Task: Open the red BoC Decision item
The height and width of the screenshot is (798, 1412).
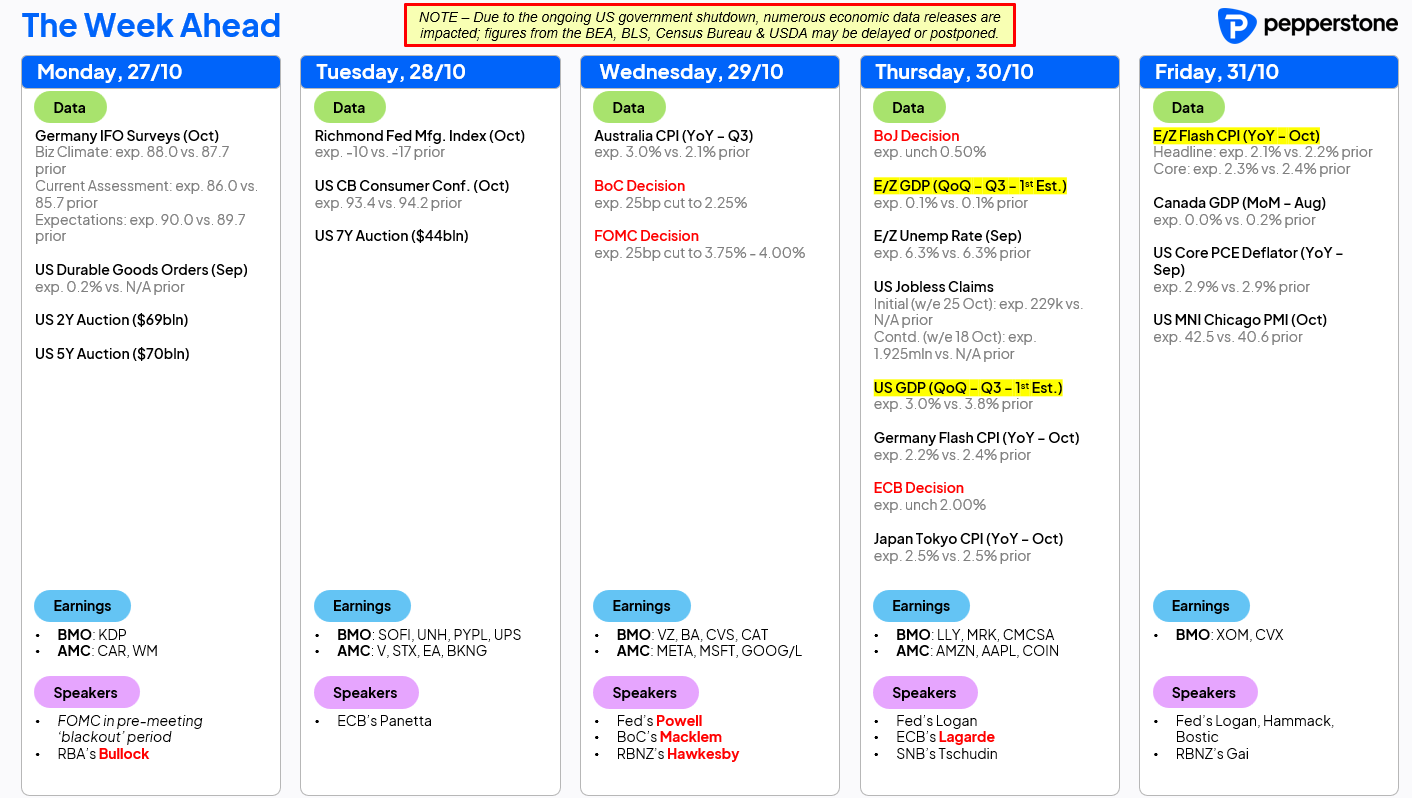Action: 639,186
